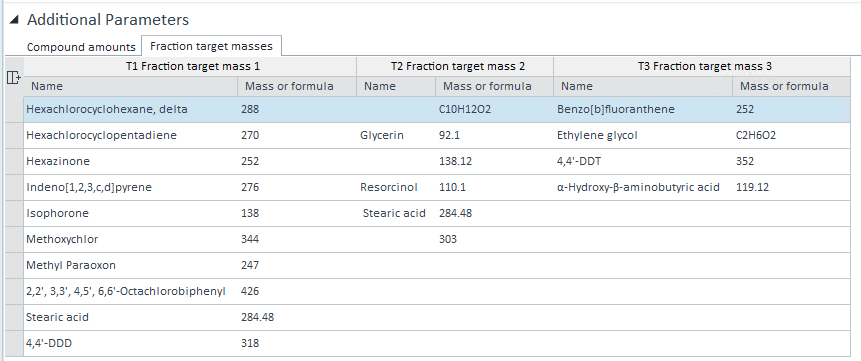Click the C10H12O2 formula cell
The width and height of the screenshot is (861, 361).
point(494,109)
